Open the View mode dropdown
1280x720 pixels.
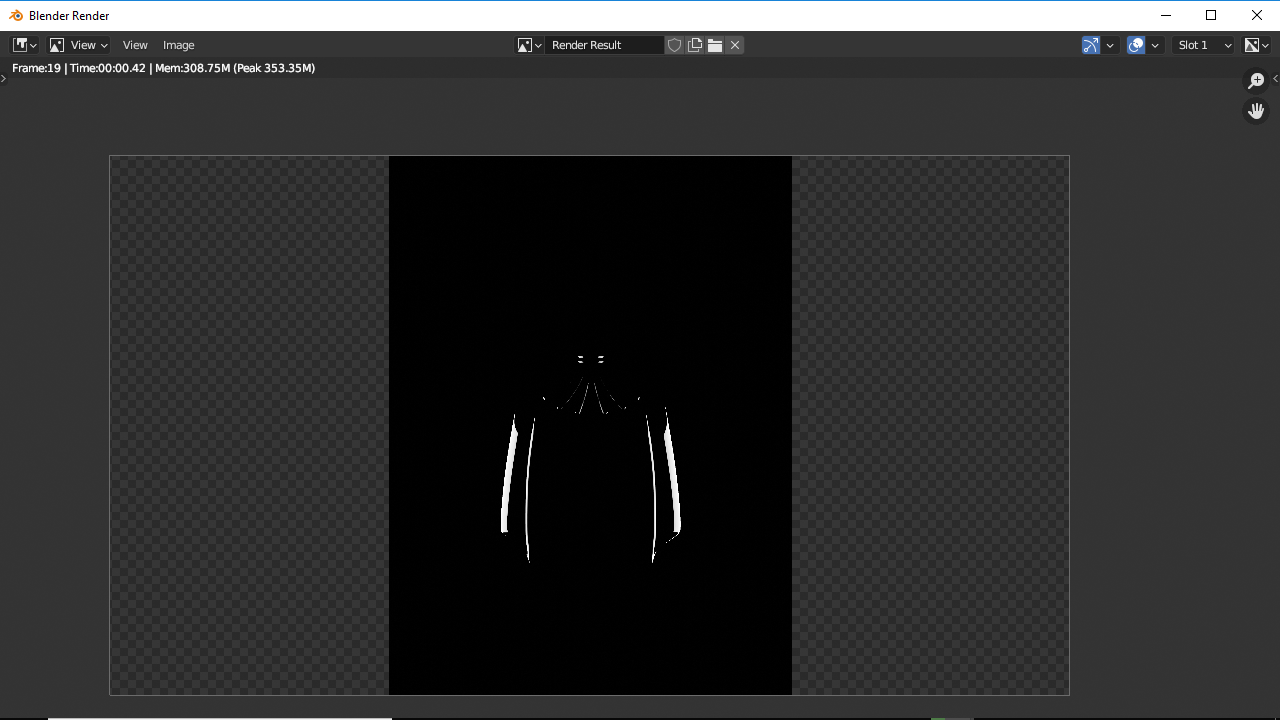click(x=79, y=45)
